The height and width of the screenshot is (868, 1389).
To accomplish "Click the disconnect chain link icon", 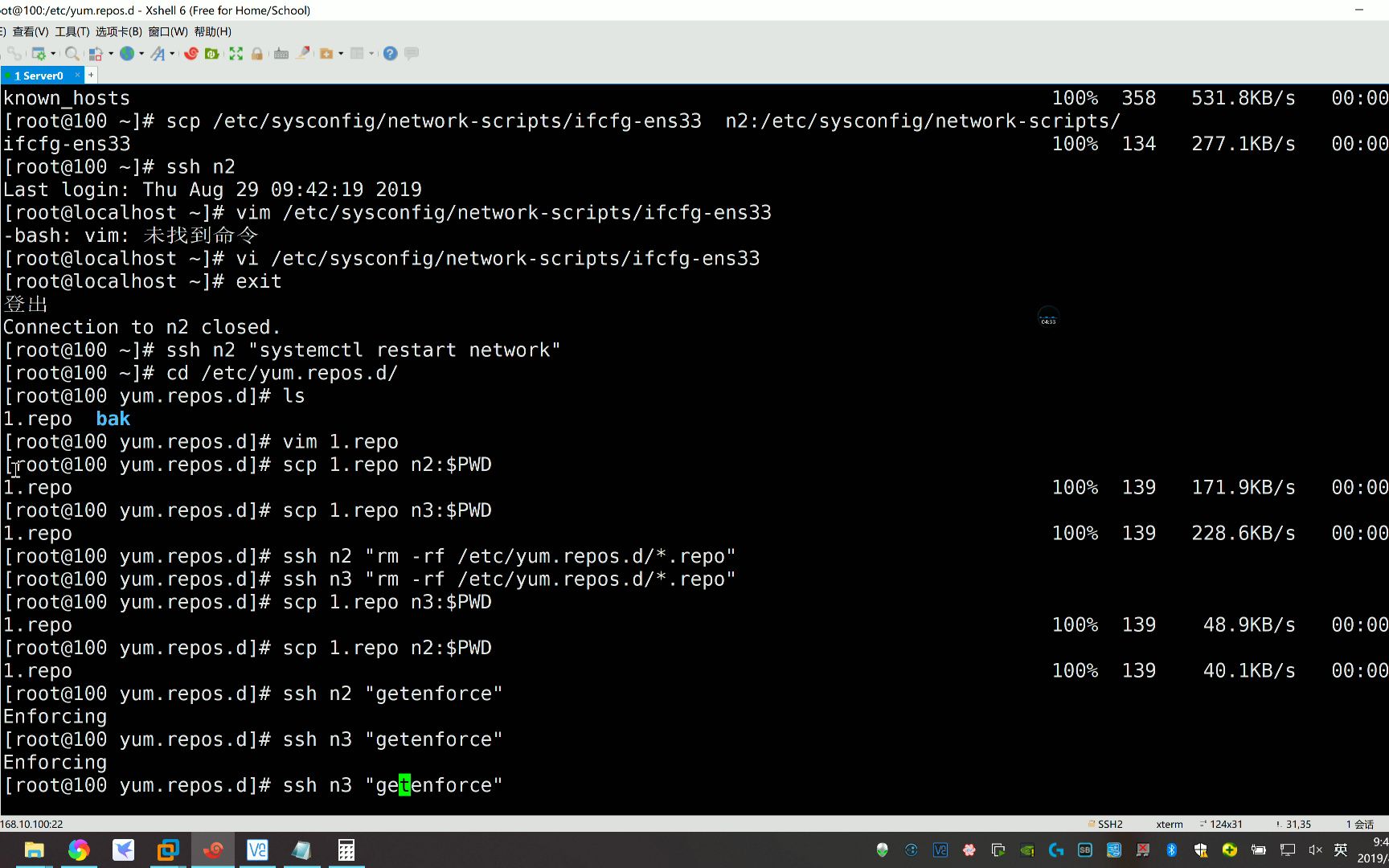I will pos(14,54).
